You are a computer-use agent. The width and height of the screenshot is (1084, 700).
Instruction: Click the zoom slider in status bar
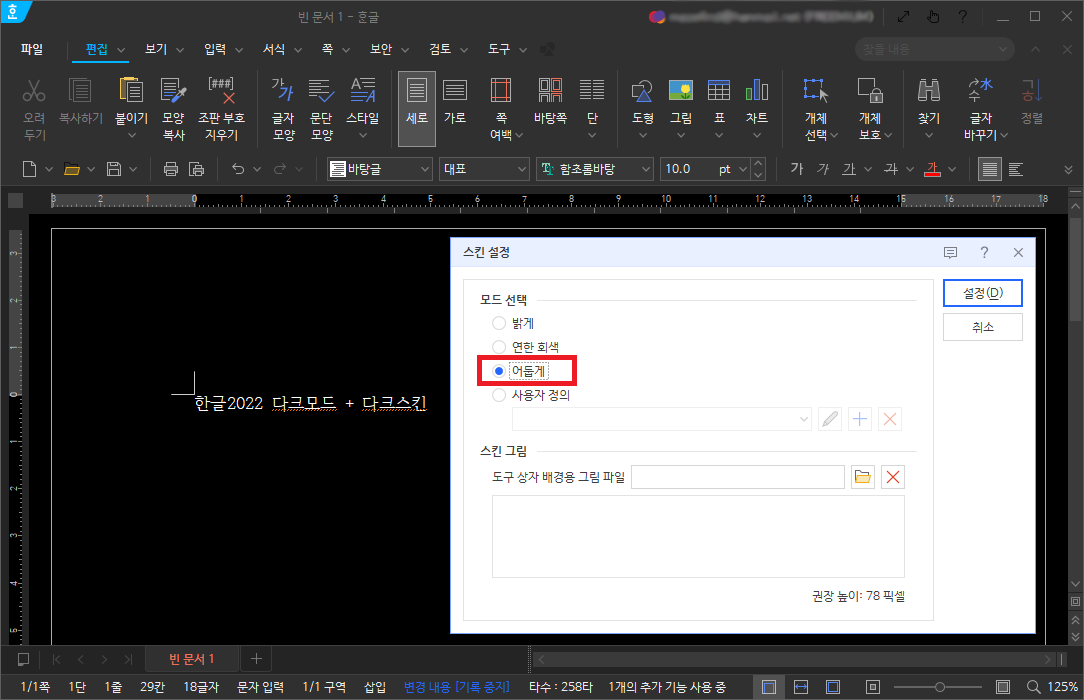pyautogui.click(x=939, y=687)
